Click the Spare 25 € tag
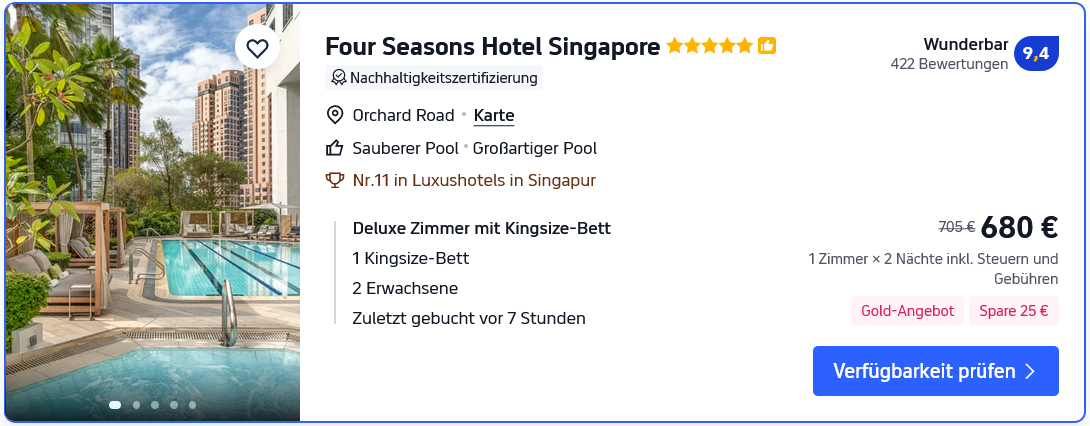 [1014, 311]
